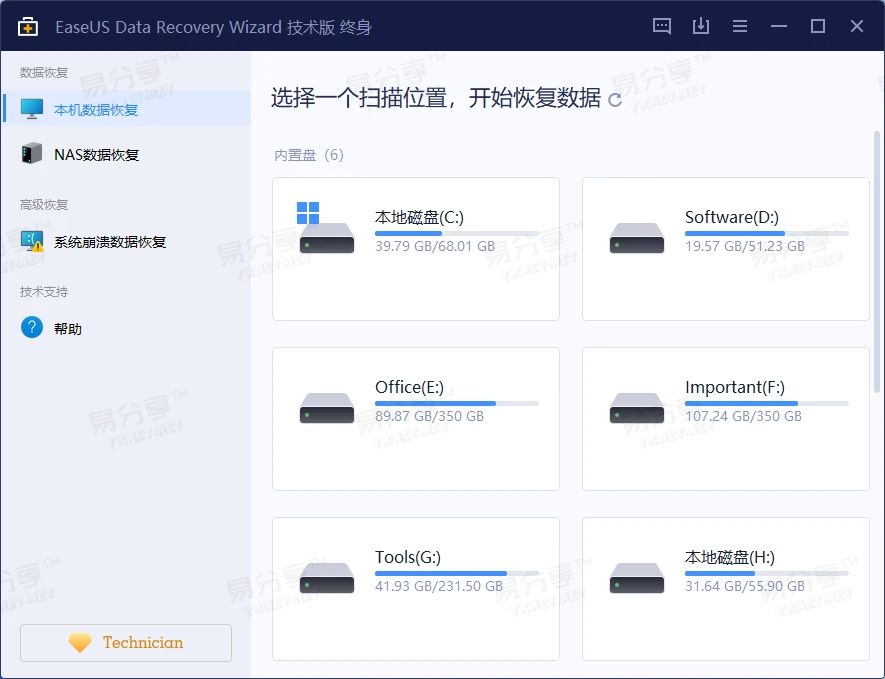Screen dimensions: 885x679
Task: Open the hamburger menu in title bar
Action: [739, 26]
